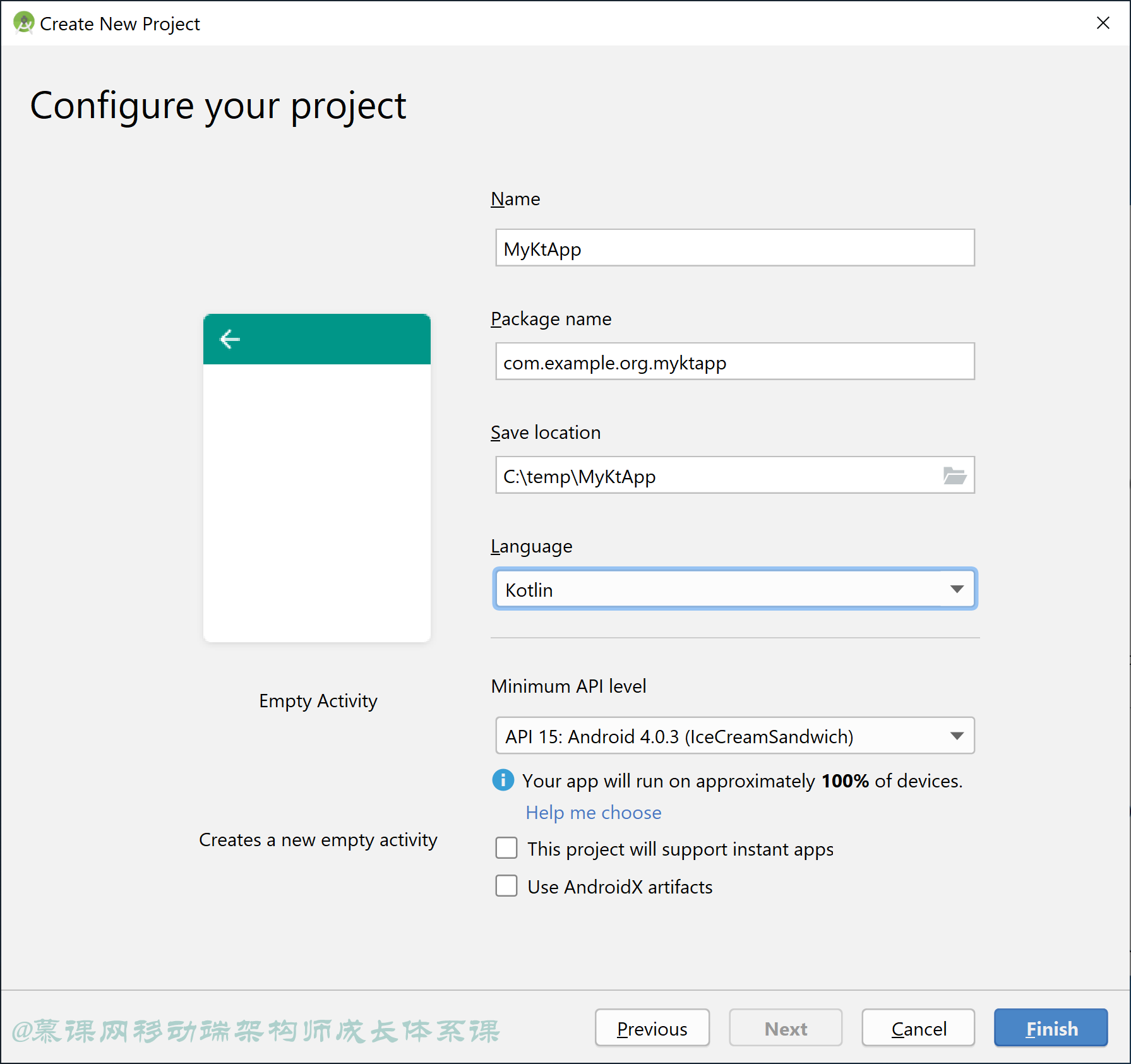Go back with the Previous button
The width and height of the screenshot is (1131, 1064).
coord(652,1028)
